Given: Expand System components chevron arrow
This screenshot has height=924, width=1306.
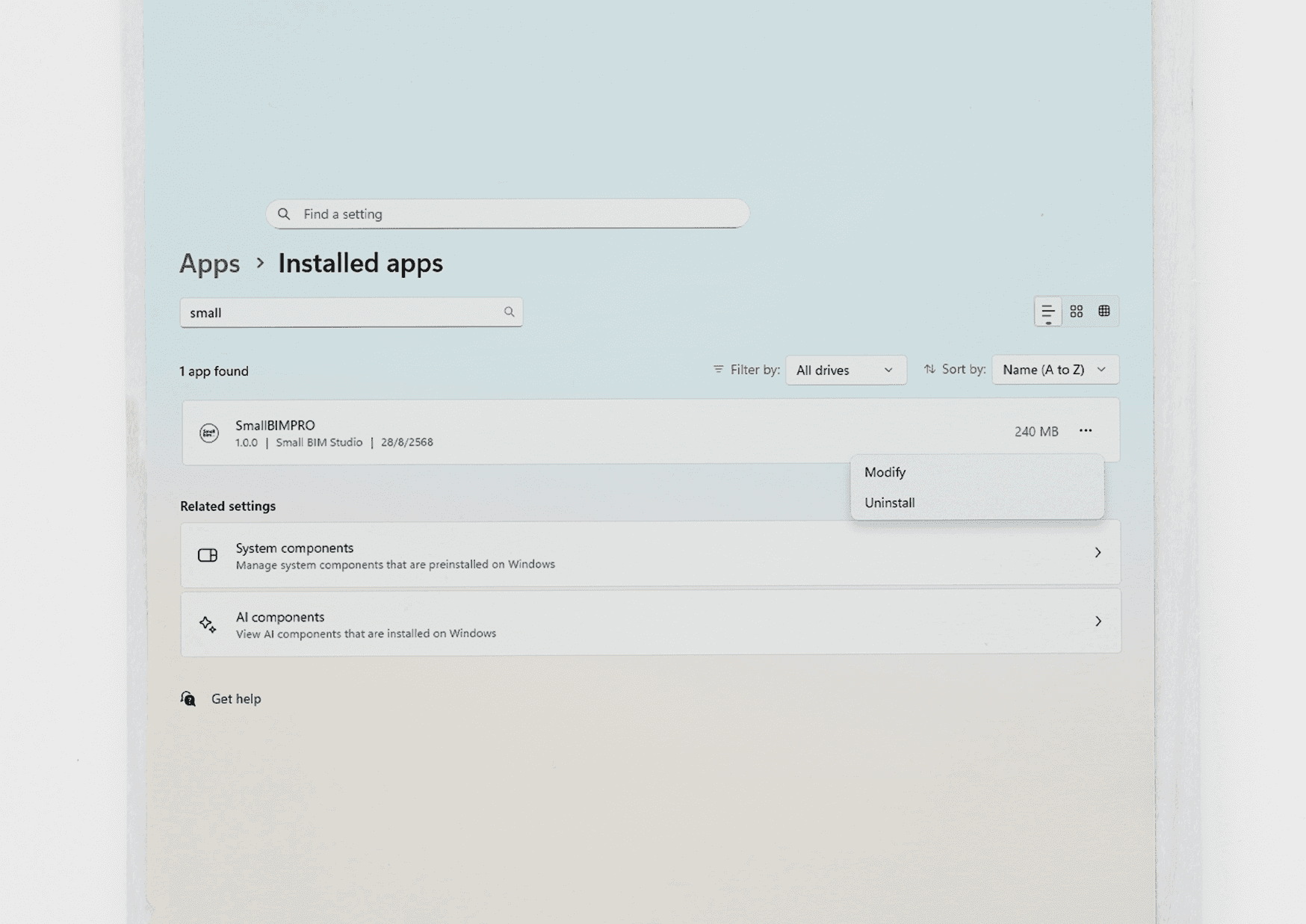Looking at the screenshot, I should [1098, 553].
